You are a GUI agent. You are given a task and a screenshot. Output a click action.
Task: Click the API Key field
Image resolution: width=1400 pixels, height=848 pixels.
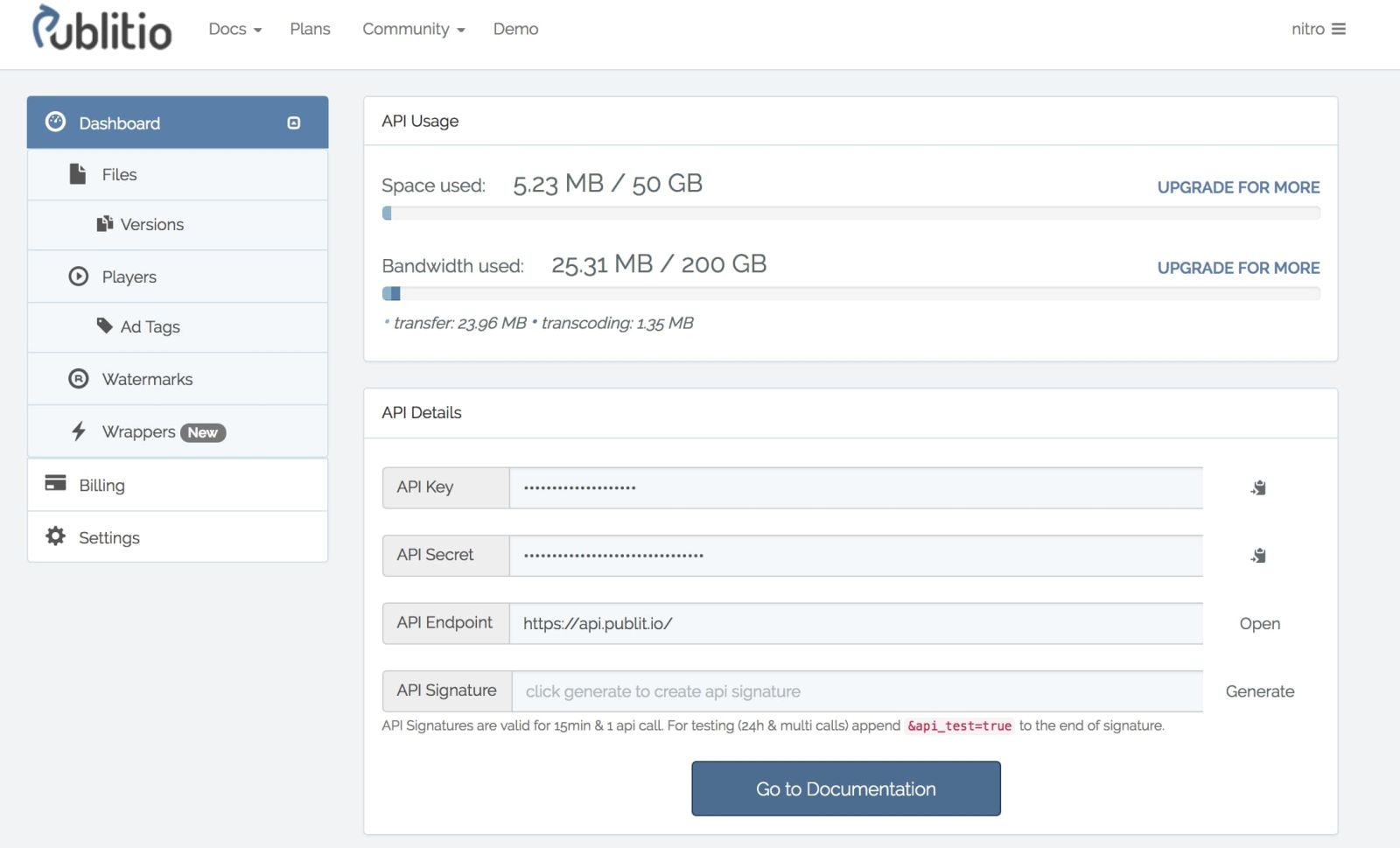click(x=856, y=487)
